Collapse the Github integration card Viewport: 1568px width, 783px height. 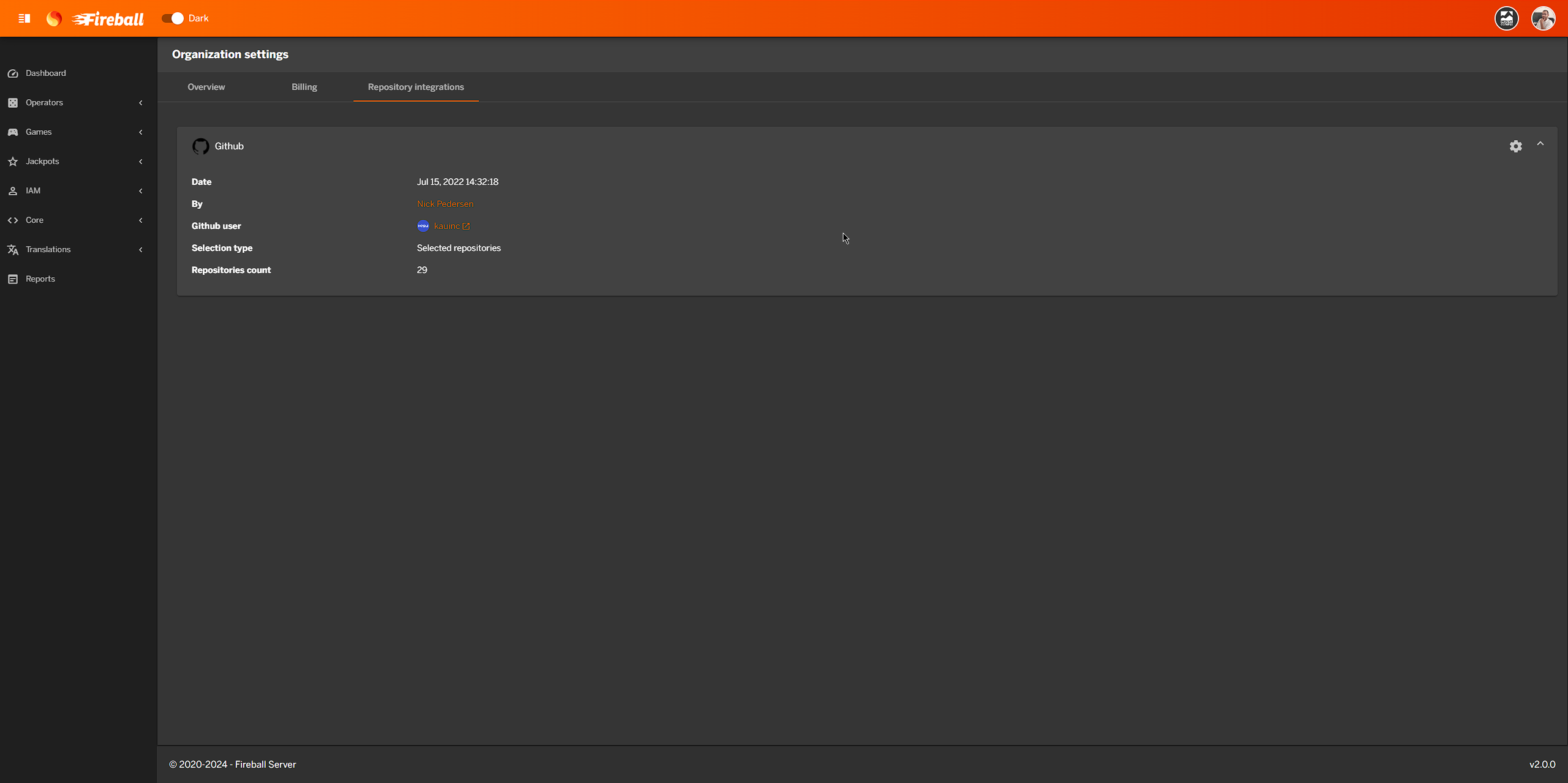pyautogui.click(x=1540, y=144)
